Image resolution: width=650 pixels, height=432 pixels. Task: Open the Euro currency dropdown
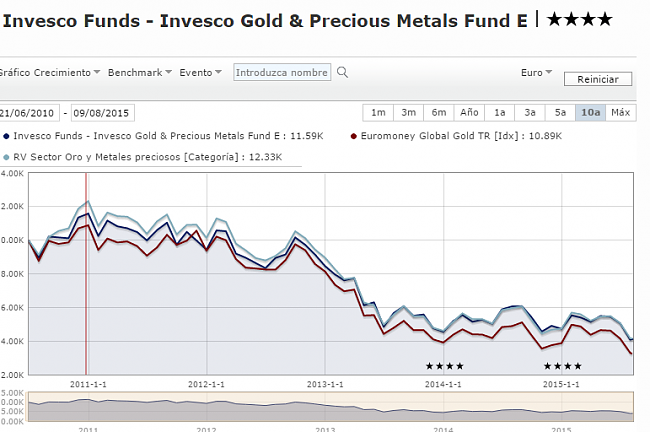point(536,73)
